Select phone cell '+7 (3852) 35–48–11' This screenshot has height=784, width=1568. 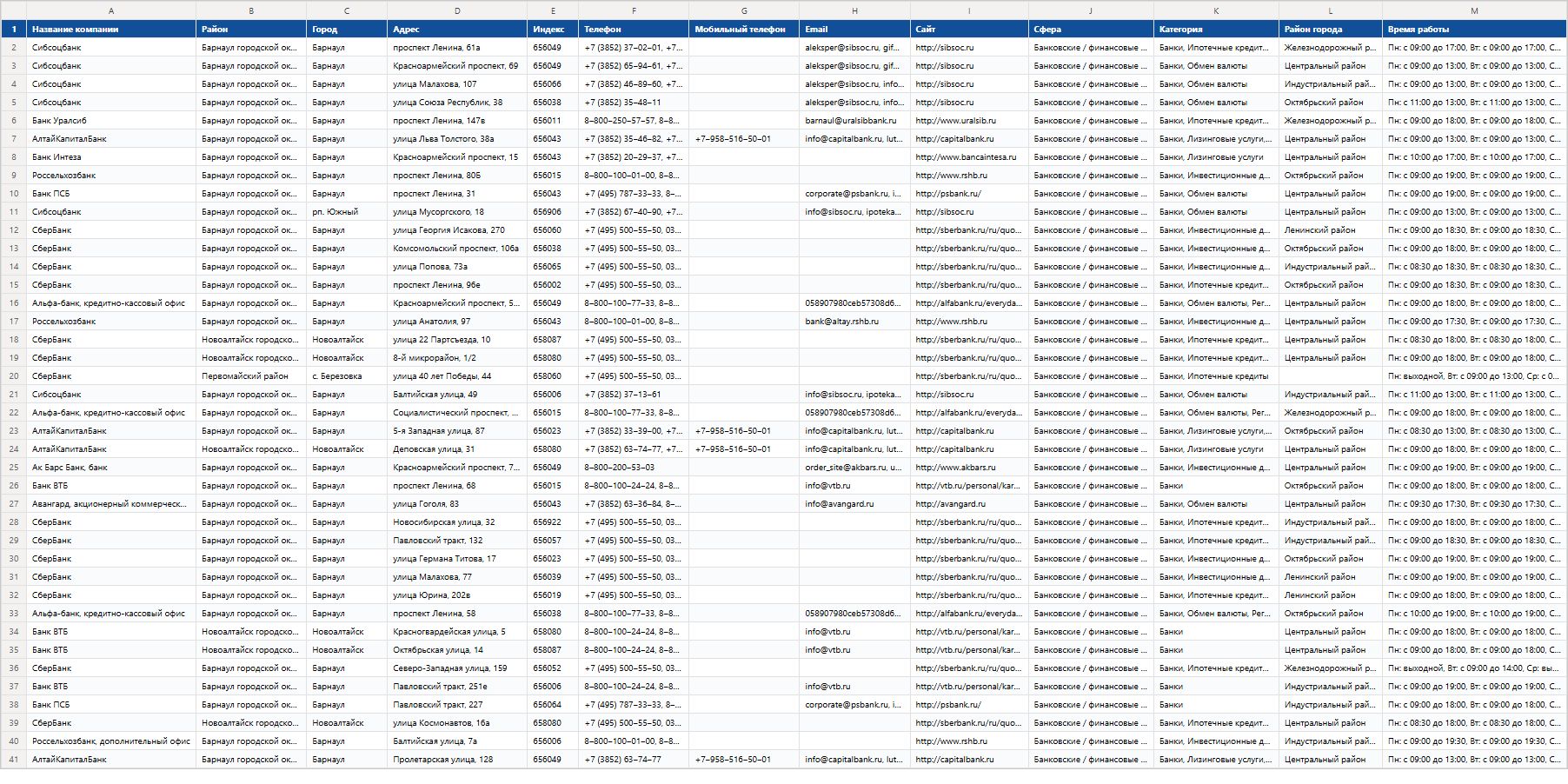coord(634,102)
